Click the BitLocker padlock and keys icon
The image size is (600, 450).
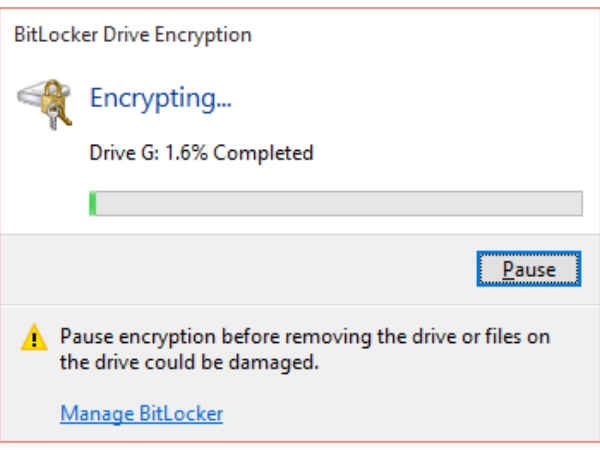pyautogui.click(x=44, y=104)
